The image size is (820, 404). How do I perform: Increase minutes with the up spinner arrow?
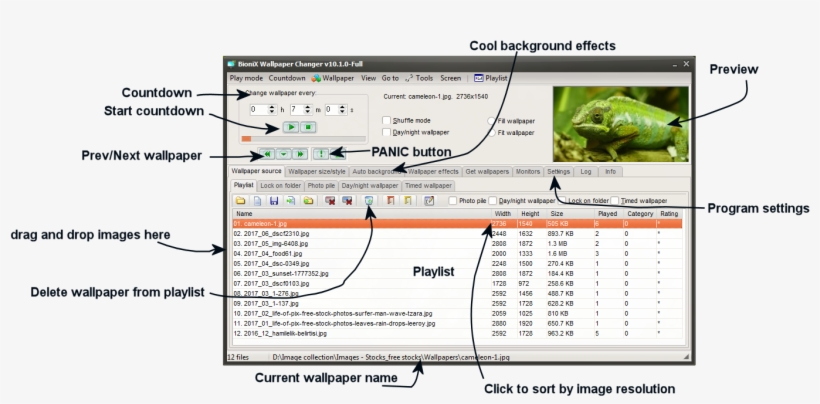[308, 108]
